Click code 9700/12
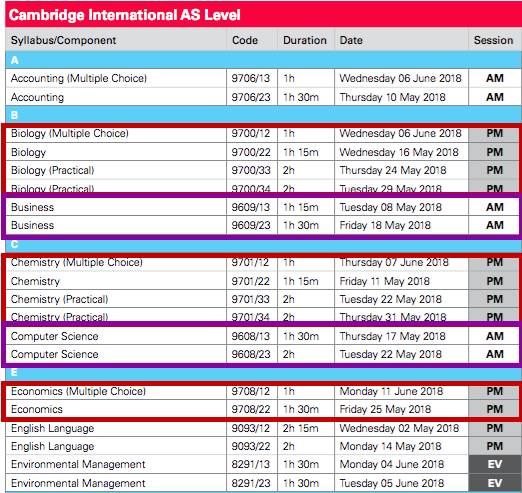Image resolution: width=522 pixels, height=493 pixels. (251, 133)
